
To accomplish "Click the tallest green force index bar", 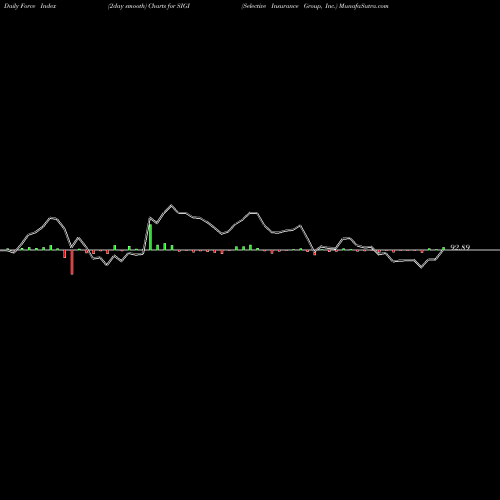I will 151,237.
